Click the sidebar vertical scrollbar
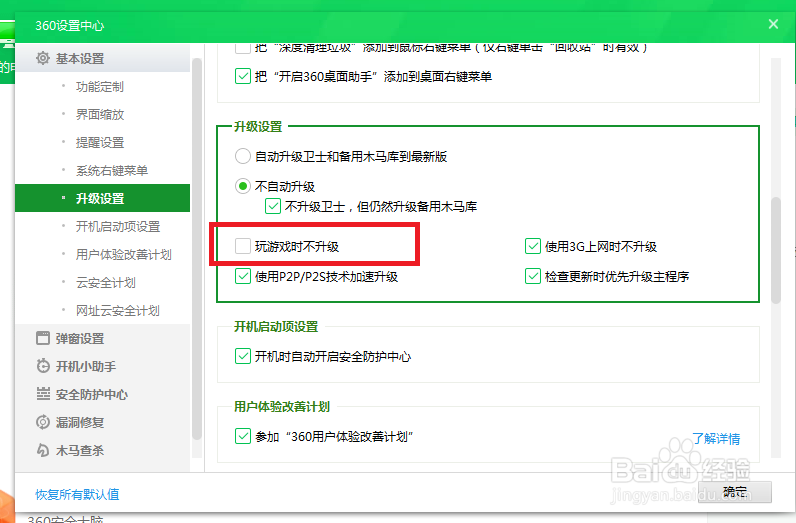 coord(197,249)
